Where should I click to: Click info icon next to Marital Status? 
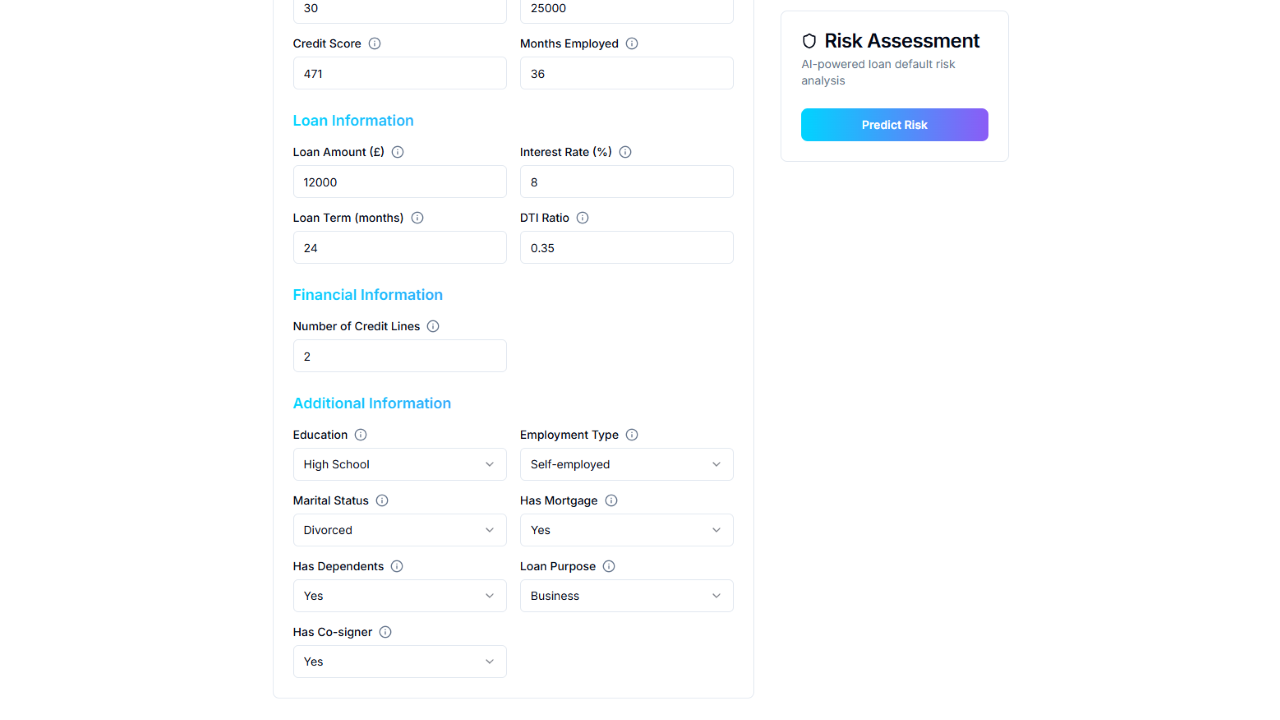[x=382, y=501]
